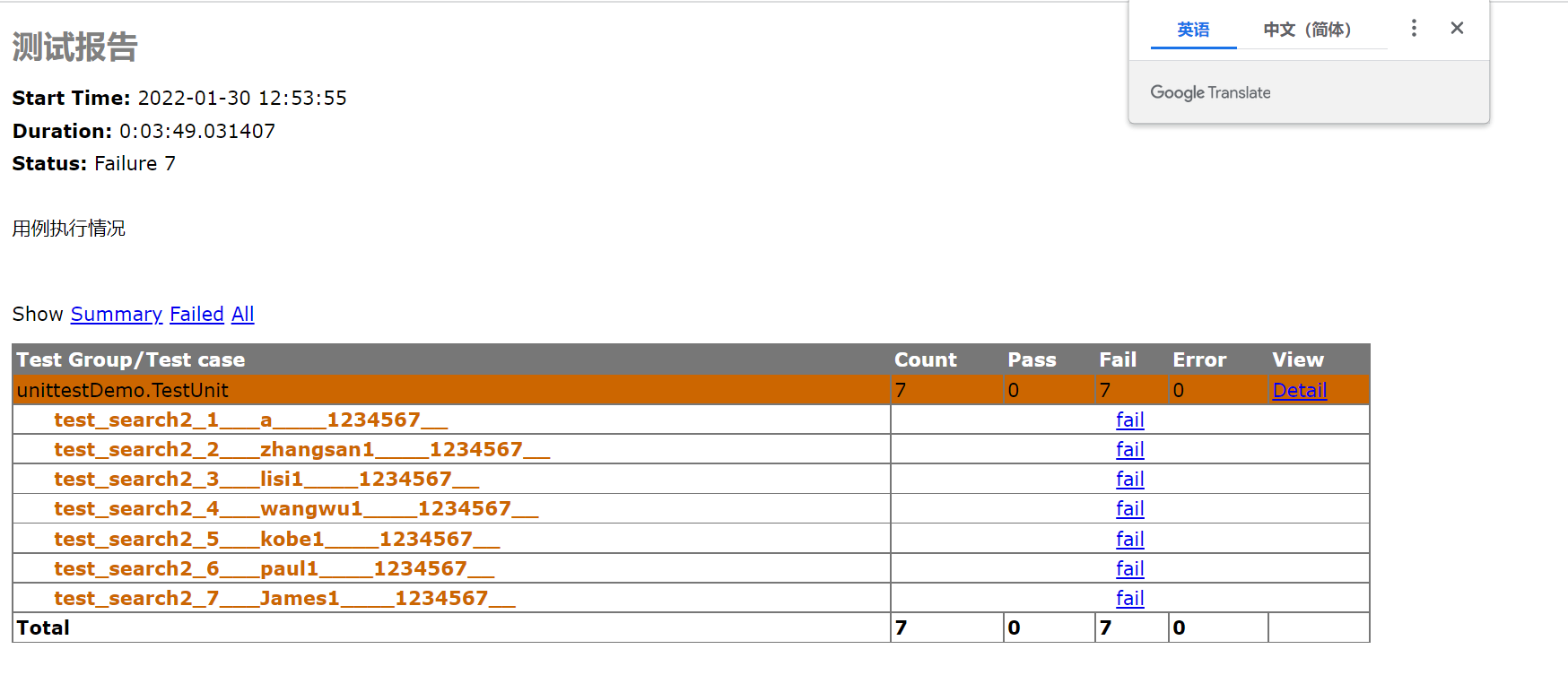Open Detail for unittestDemo.TestUnit
The image size is (1568, 675).
(1299, 390)
